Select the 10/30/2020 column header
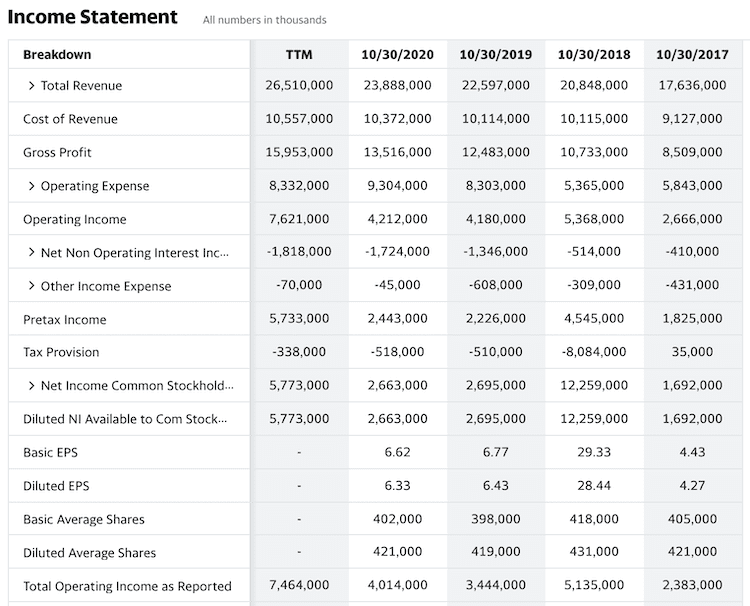Viewport: 750px width, 606px height. [x=397, y=55]
